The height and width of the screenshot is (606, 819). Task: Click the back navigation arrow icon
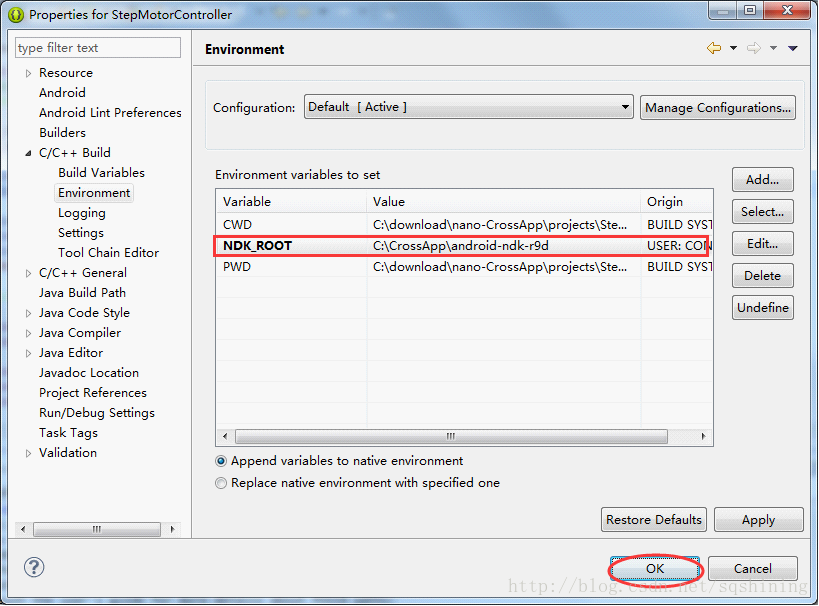(x=714, y=48)
